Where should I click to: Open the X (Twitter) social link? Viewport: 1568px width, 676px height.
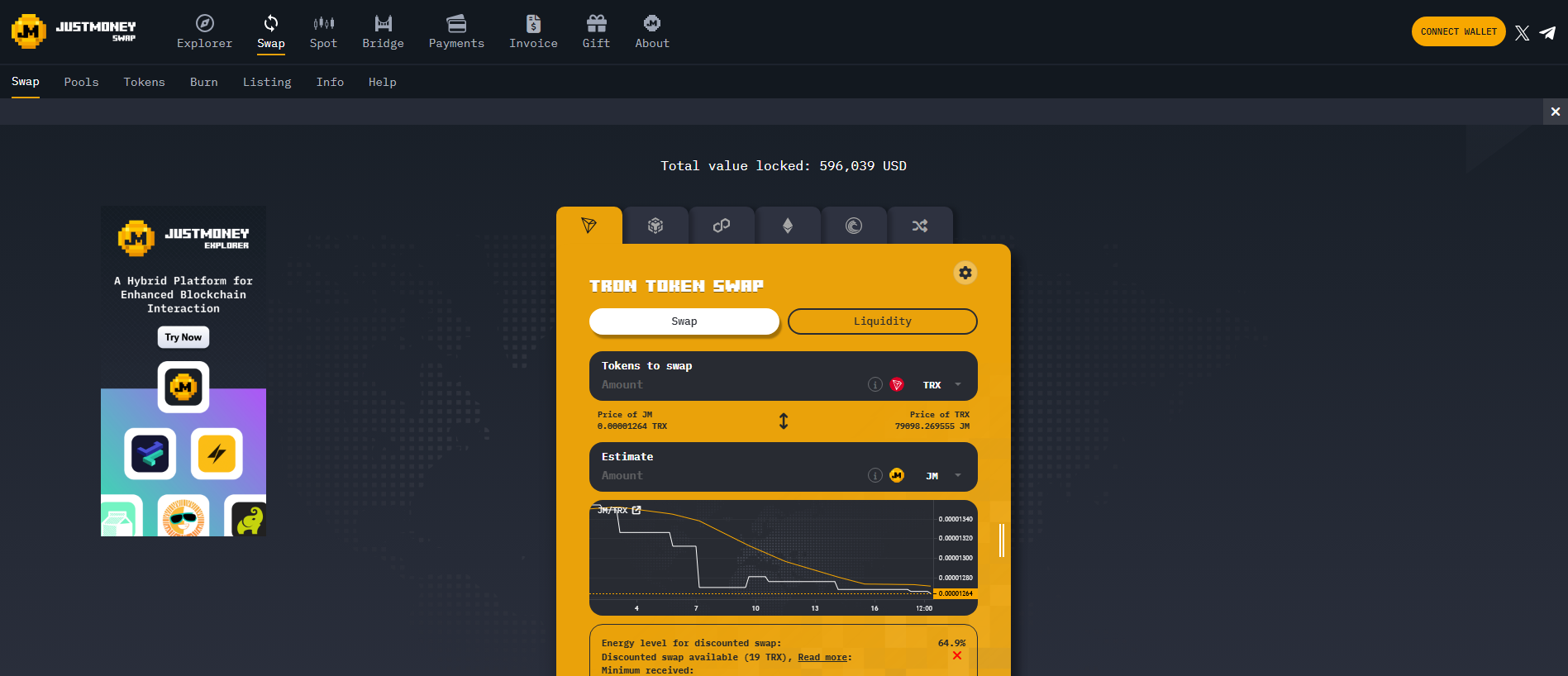(1522, 32)
